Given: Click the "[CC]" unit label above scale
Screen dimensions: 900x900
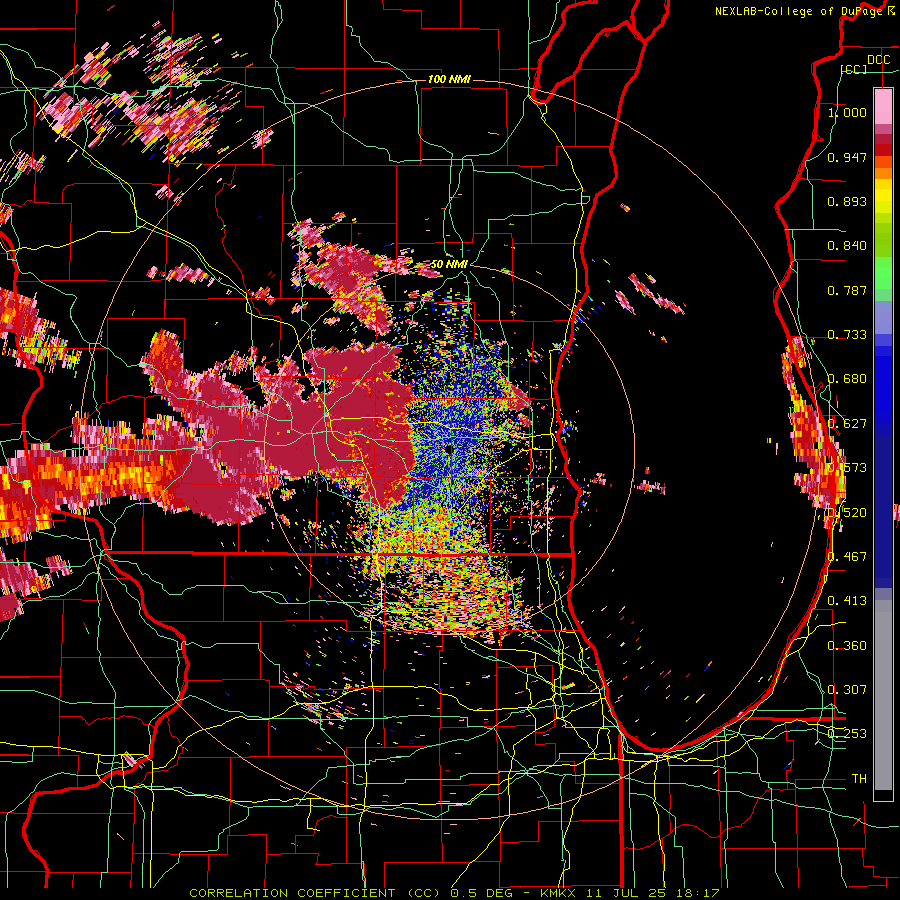Looking at the screenshot, I should pos(854,69).
